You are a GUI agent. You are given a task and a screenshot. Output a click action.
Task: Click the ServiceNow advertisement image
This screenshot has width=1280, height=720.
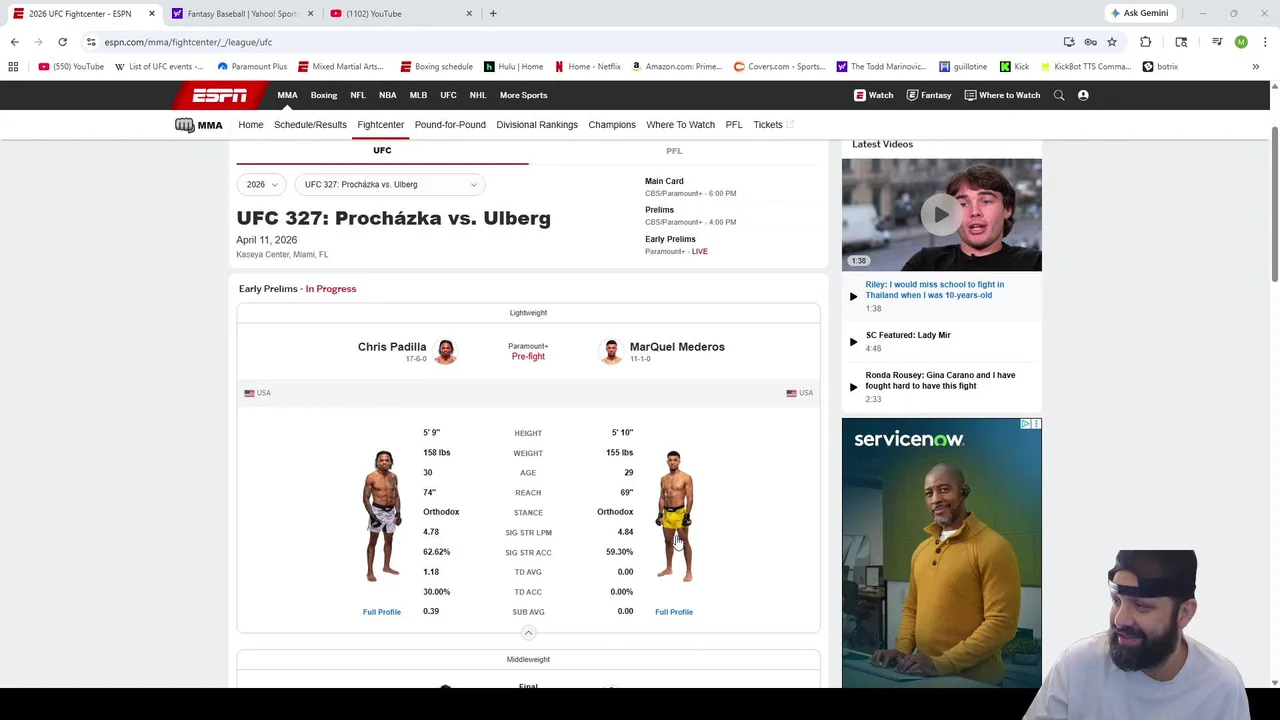[941, 553]
